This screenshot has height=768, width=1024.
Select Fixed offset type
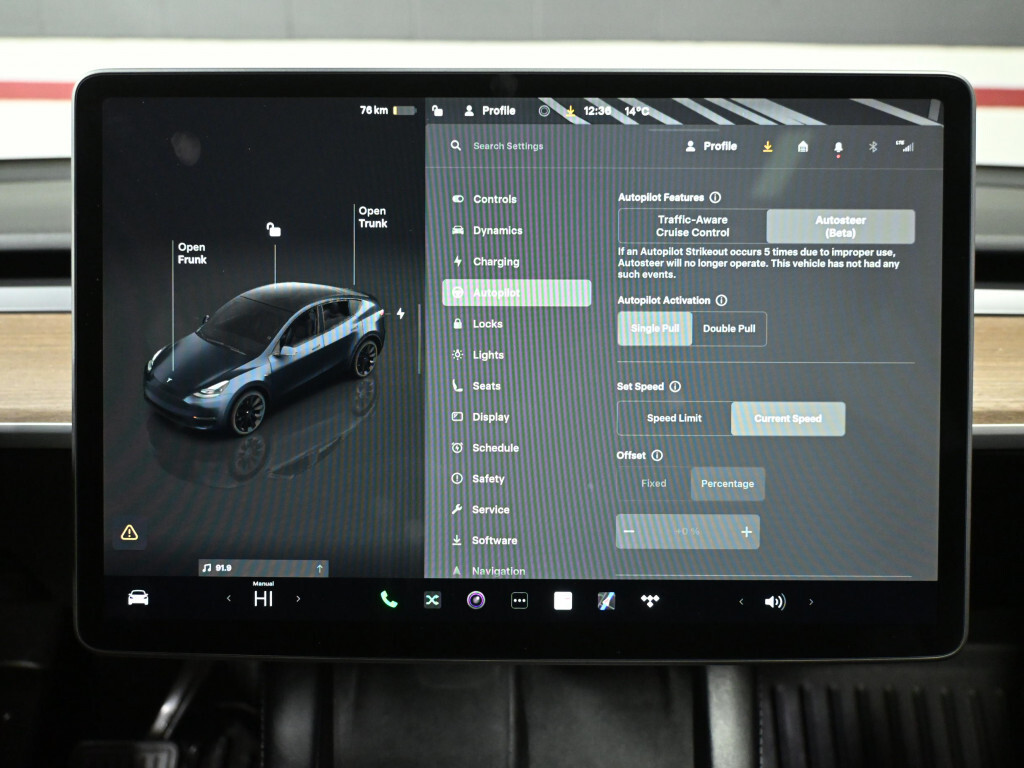654,483
